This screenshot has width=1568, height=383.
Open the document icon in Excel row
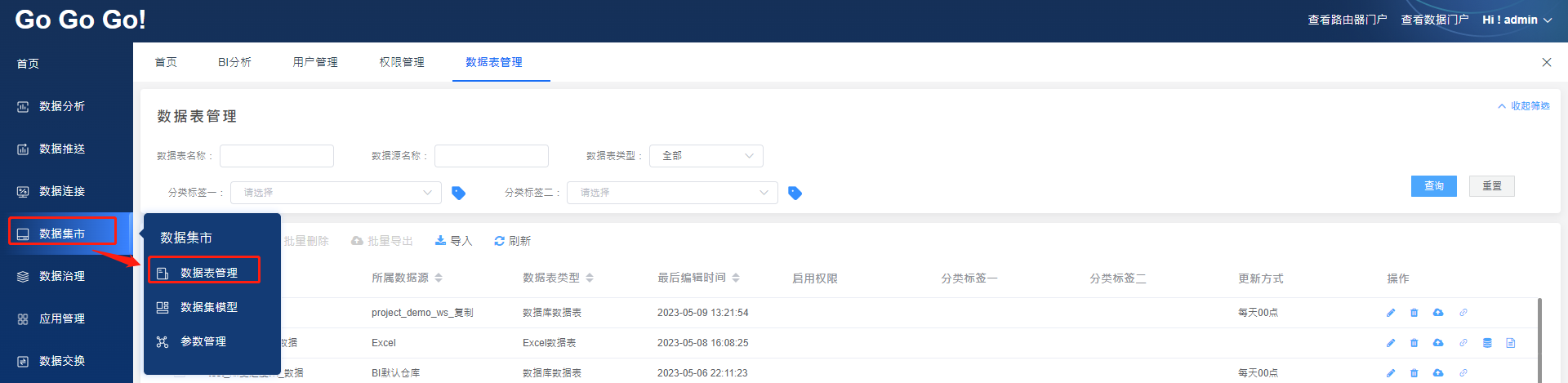click(1511, 343)
